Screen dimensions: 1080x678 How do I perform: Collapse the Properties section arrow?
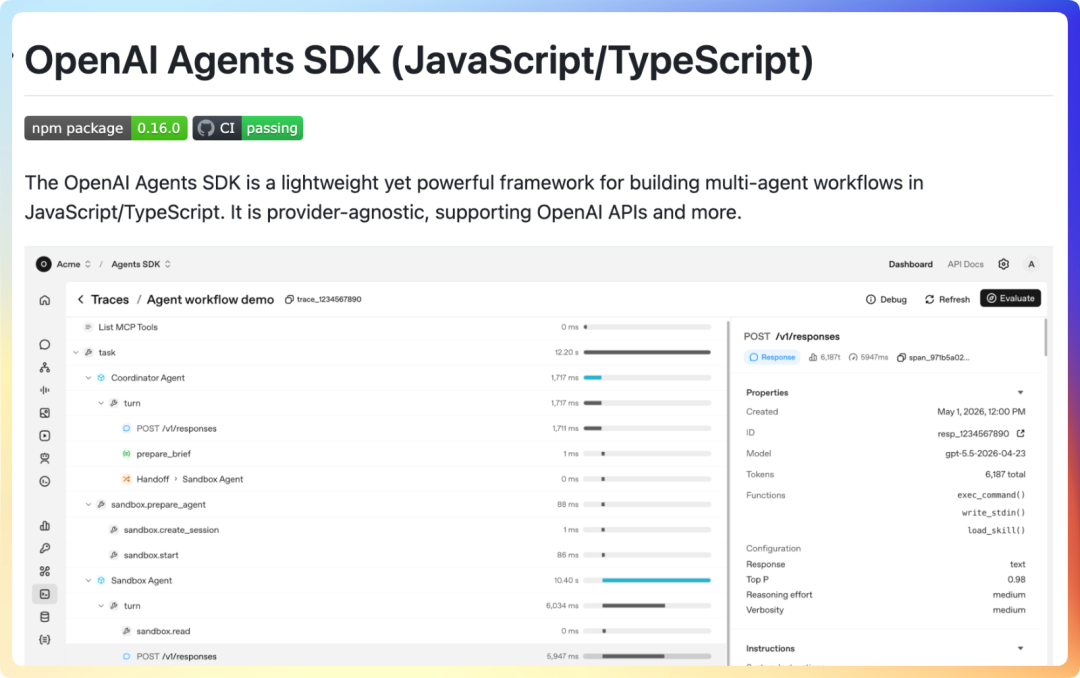click(1020, 393)
